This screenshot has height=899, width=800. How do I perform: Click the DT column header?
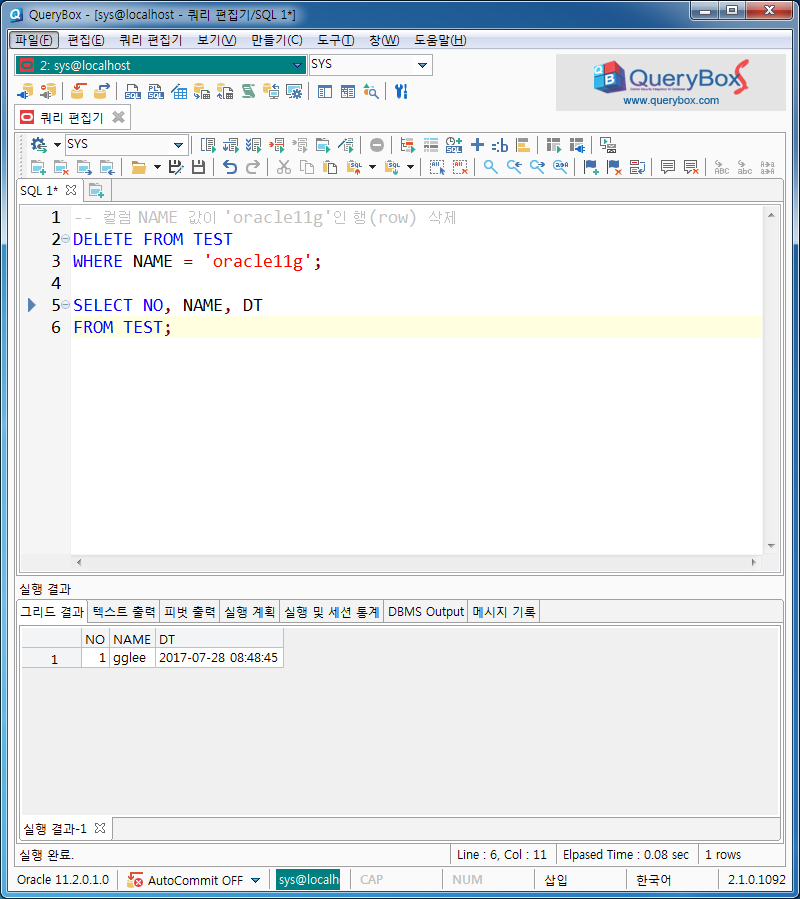tap(219, 639)
